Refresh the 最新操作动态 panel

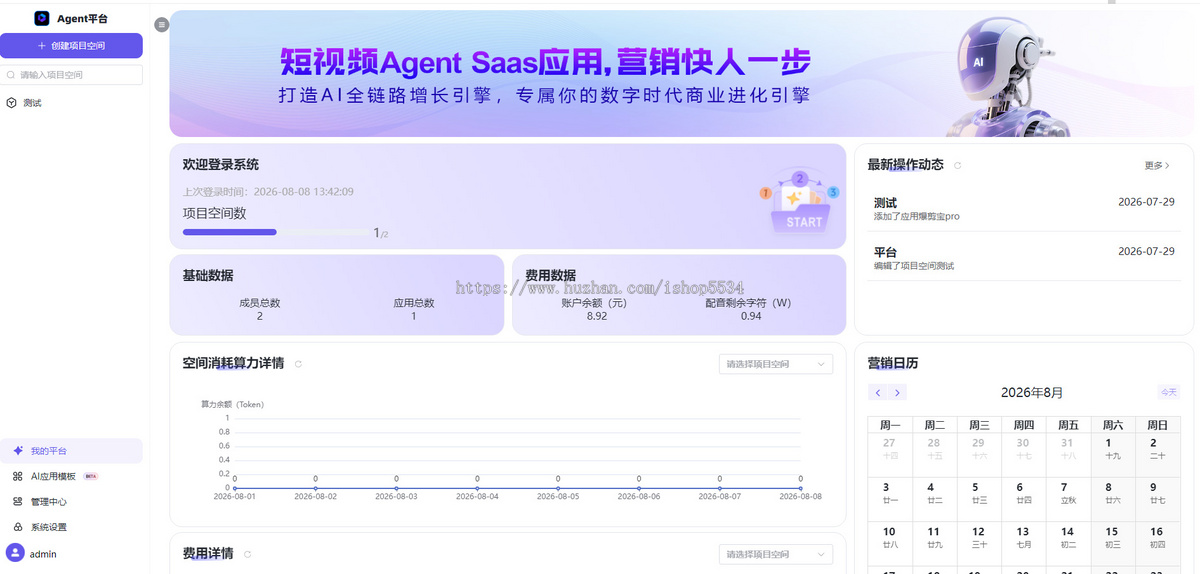[x=957, y=166]
